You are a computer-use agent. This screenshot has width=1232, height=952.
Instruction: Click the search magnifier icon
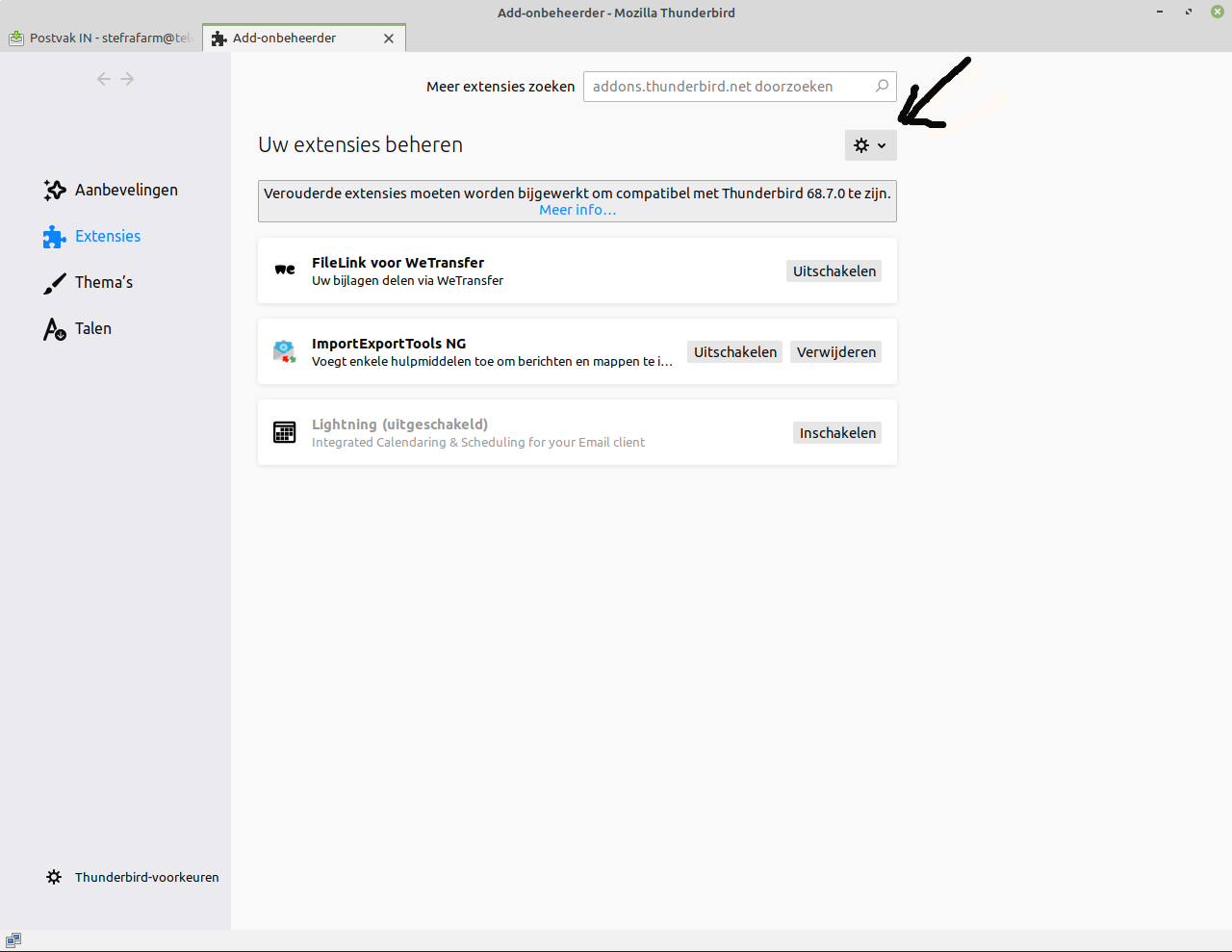coord(882,86)
